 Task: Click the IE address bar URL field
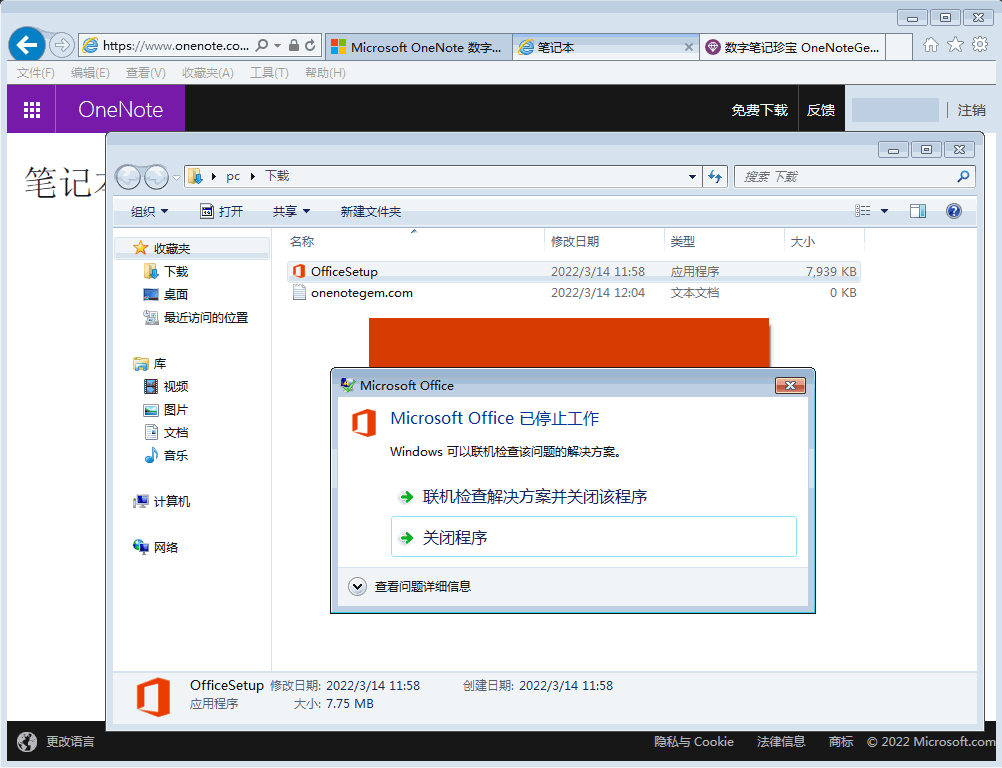[x=176, y=45]
